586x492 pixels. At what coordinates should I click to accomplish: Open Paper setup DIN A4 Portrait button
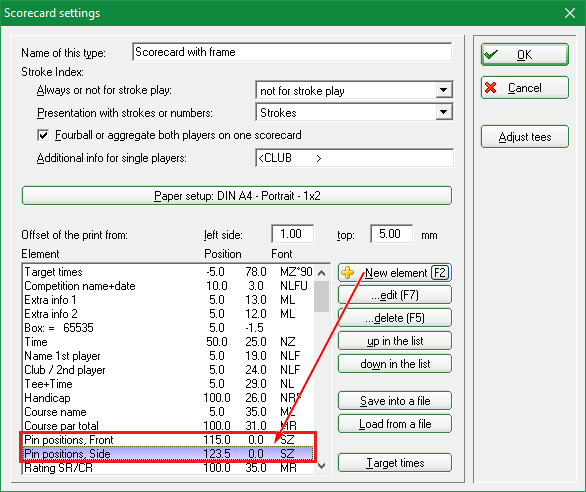[237, 196]
